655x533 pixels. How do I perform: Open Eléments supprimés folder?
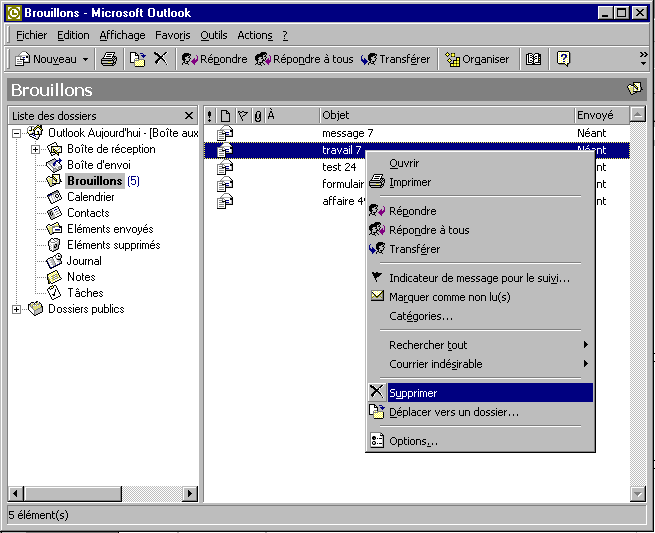[114, 245]
